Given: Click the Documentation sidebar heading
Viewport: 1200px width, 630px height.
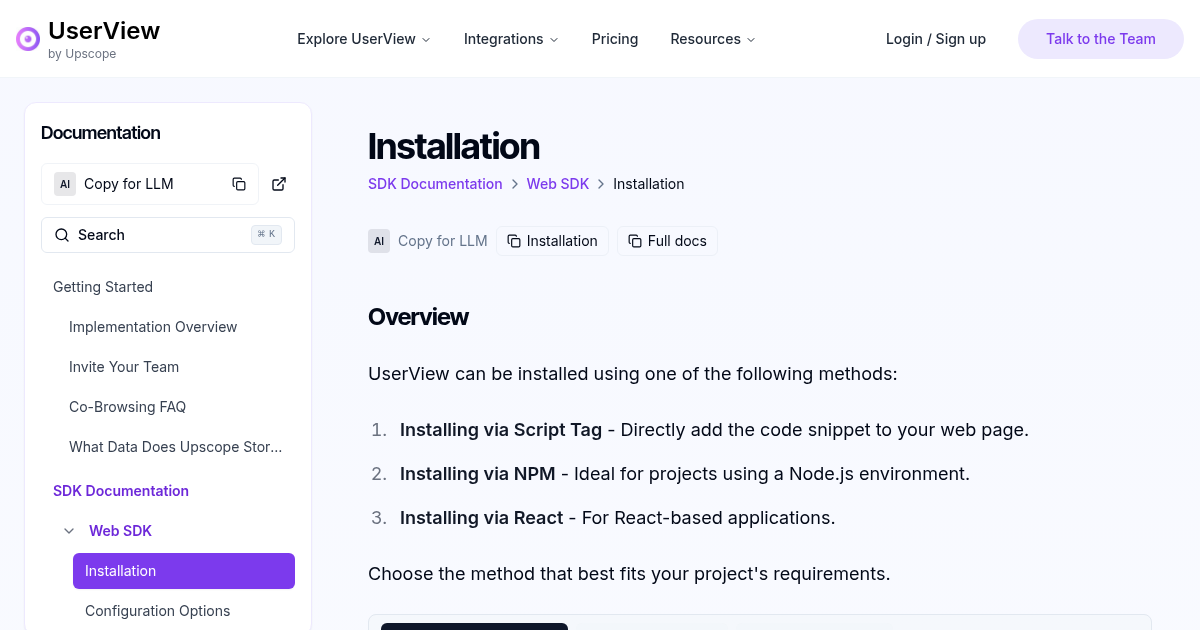Looking at the screenshot, I should [x=101, y=133].
